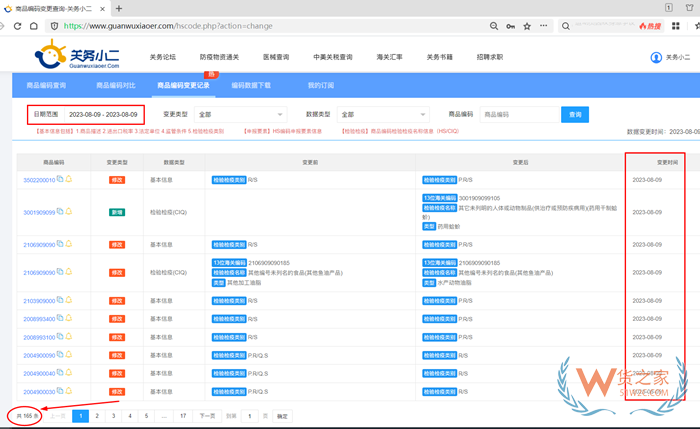Click the green 新增 tag in 3001909099 row
Image resolution: width=700 pixels, height=429 pixels.
117,212
